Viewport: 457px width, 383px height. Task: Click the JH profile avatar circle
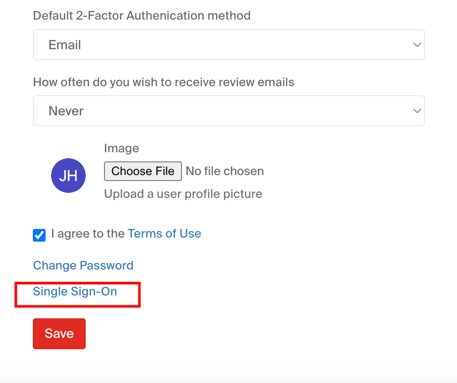click(68, 175)
